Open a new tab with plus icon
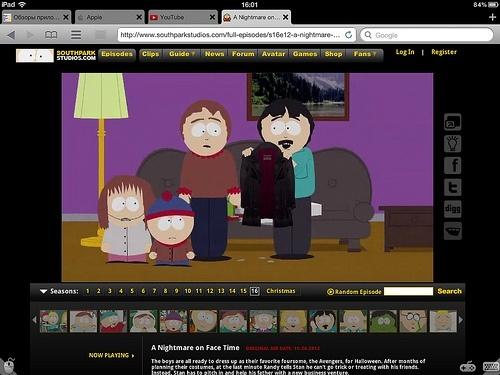500x375 pixels. point(492,17)
